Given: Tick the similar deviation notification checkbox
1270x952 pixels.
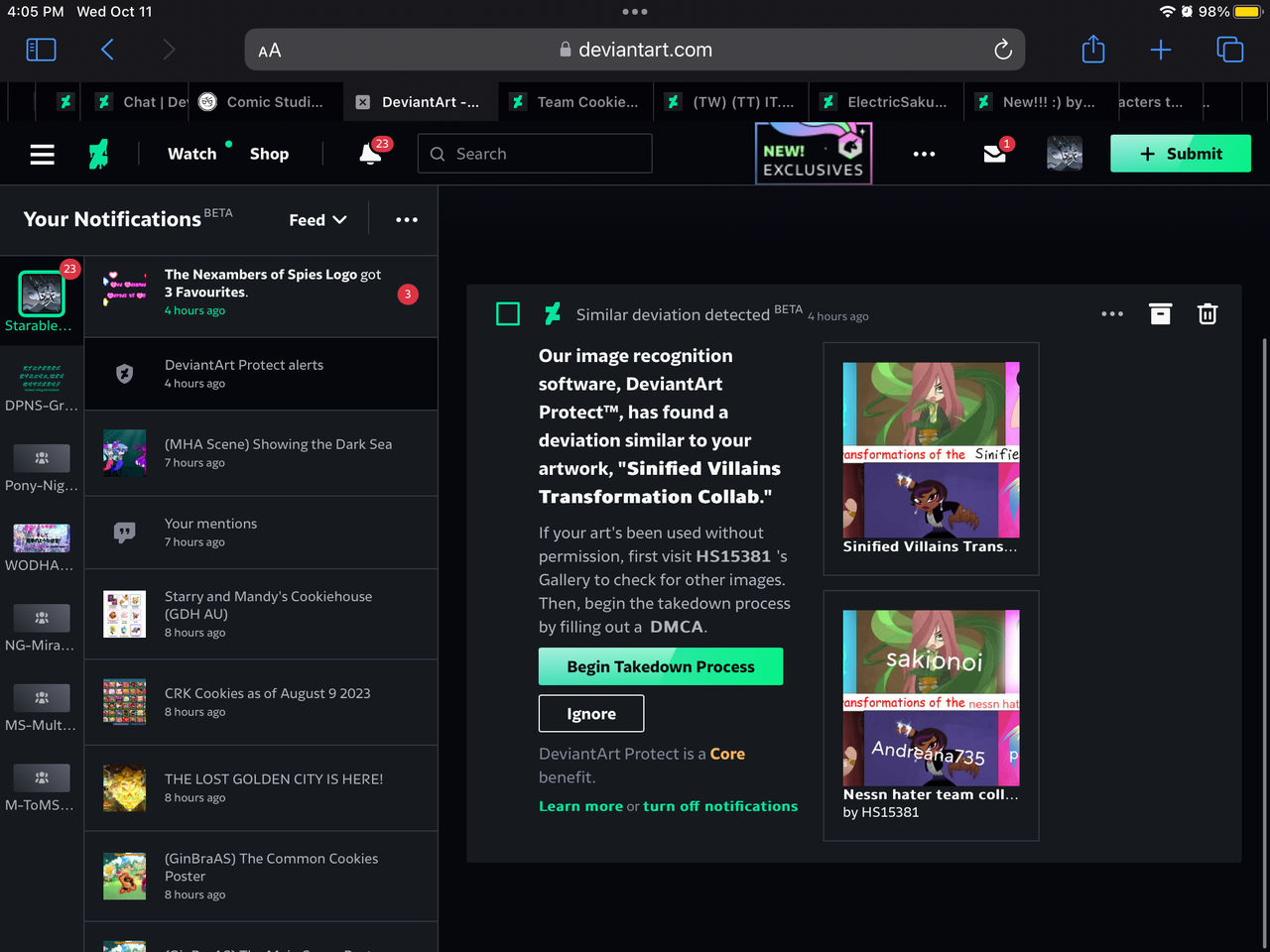Looking at the screenshot, I should click(x=508, y=314).
